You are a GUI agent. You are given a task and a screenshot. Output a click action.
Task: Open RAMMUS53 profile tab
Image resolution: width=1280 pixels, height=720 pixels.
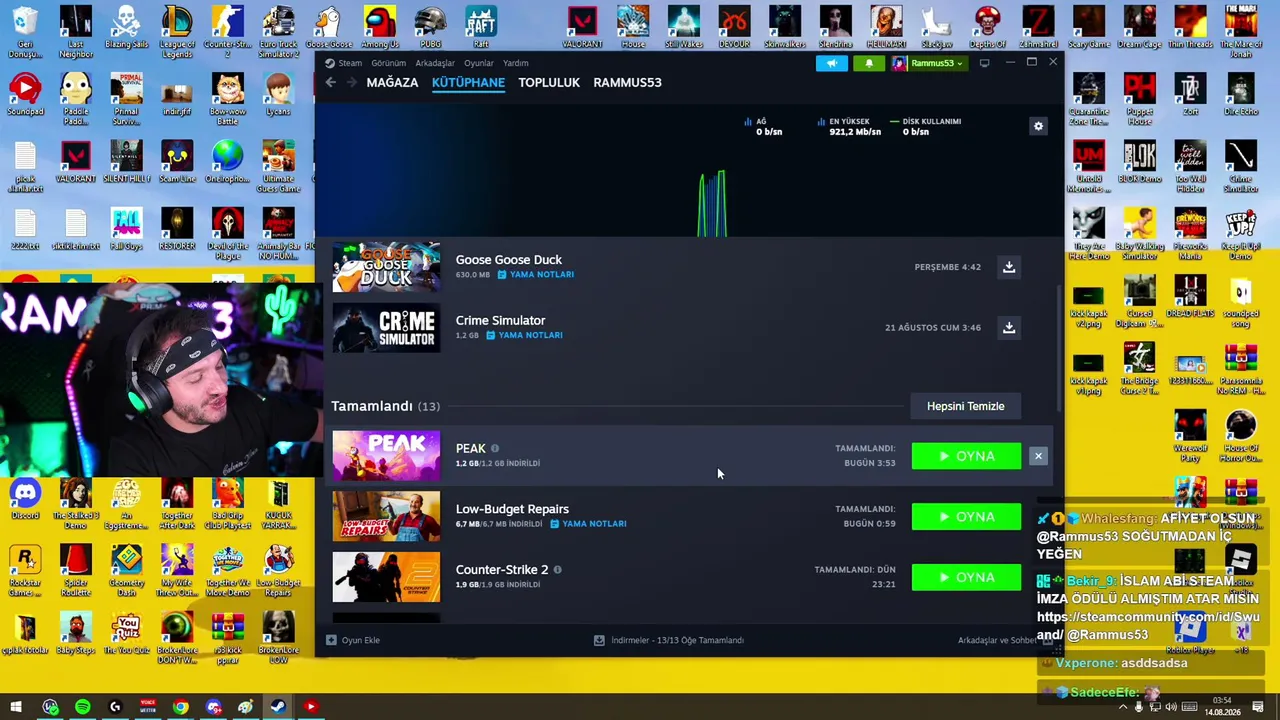(627, 82)
